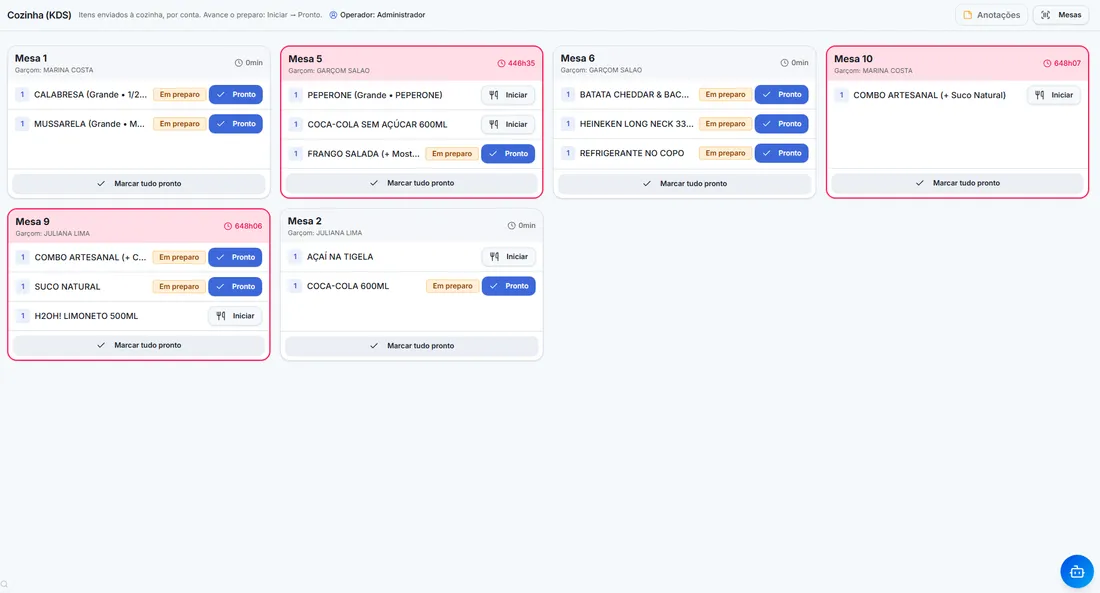This screenshot has height=593, width=1100.
Task: Select the Mesa 10 card title
Action: 853,59
